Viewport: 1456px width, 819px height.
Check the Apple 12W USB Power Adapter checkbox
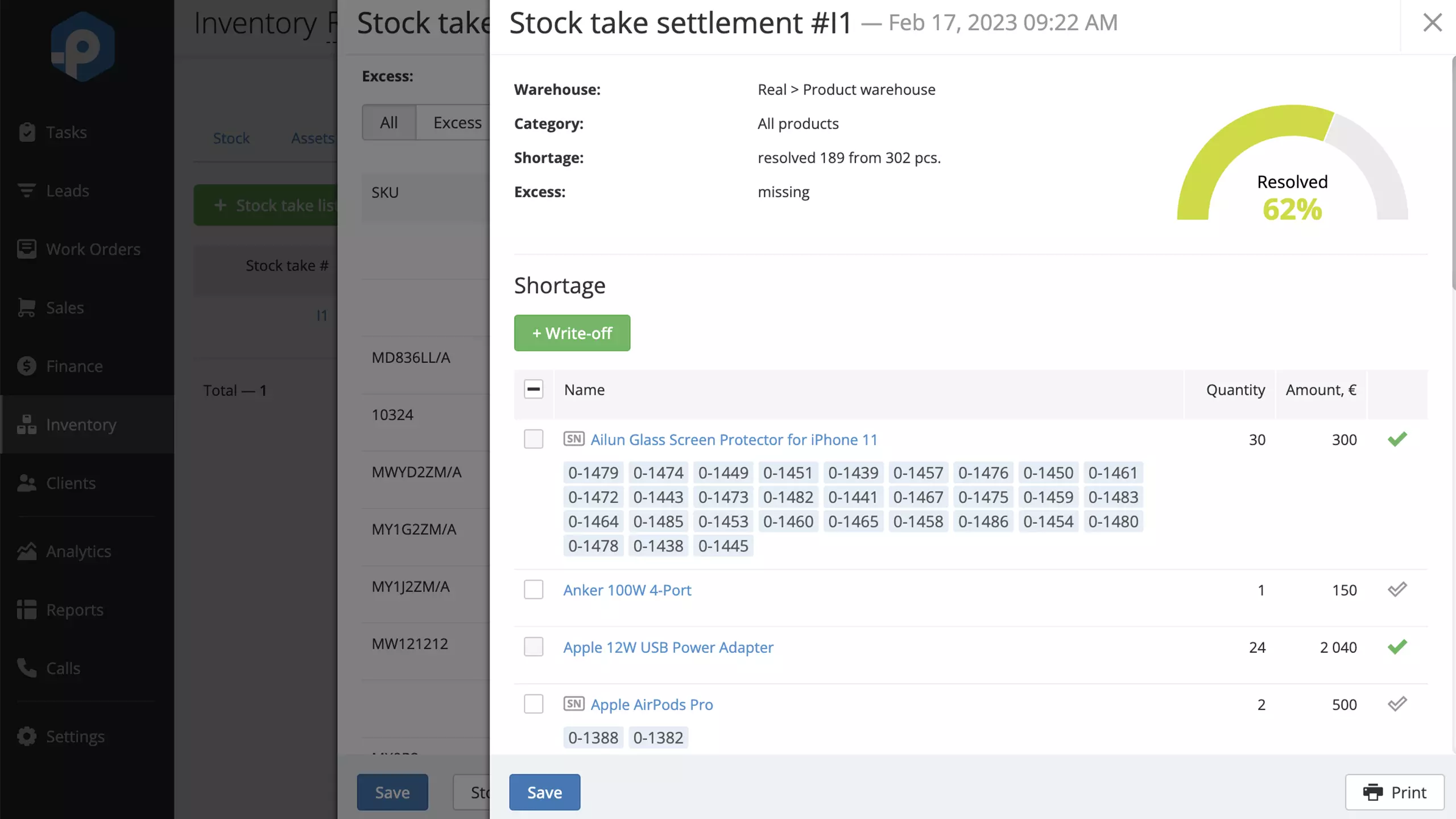tap(533, 647)
